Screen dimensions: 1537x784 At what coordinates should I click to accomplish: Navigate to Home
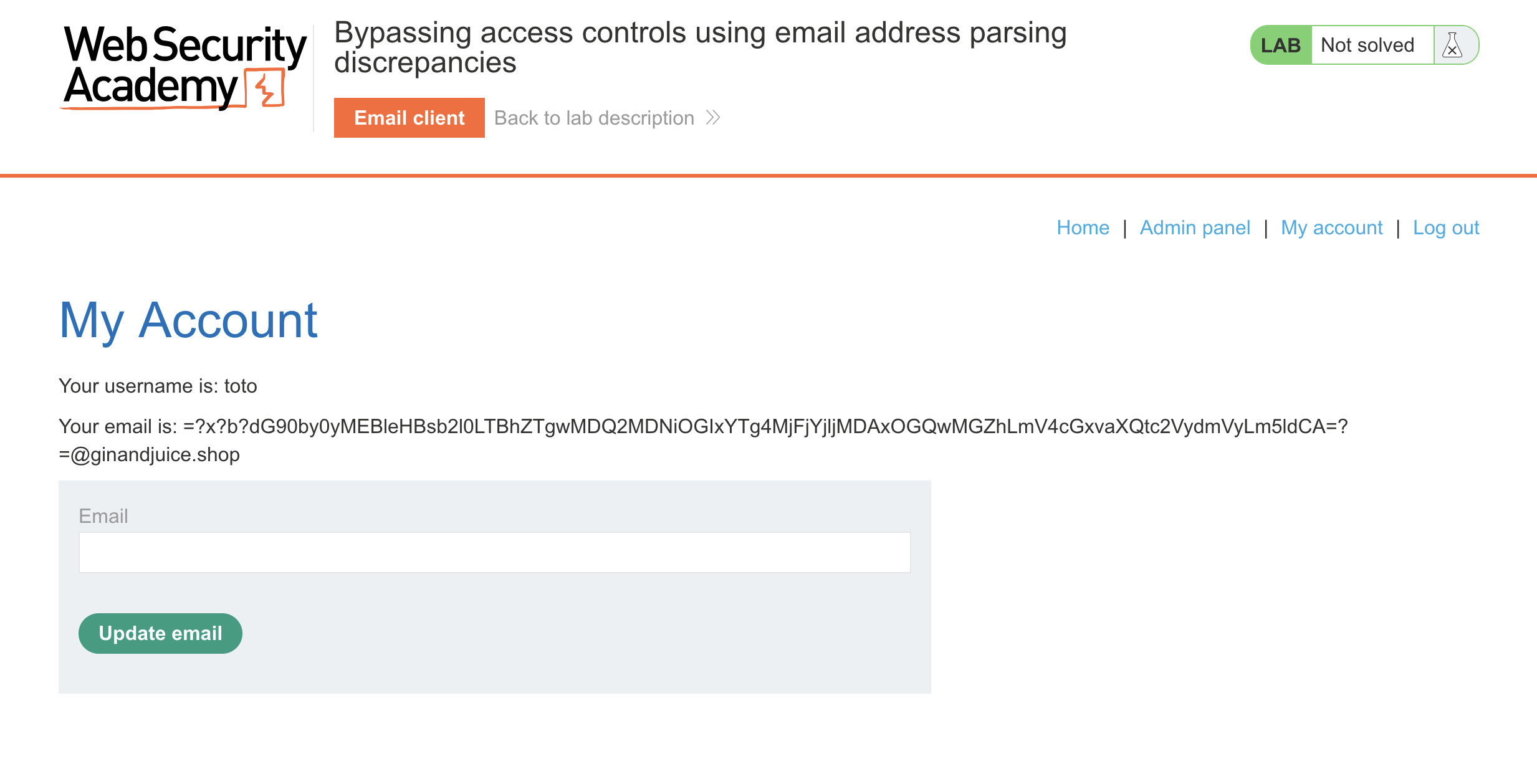click(x=1083, y=227)
